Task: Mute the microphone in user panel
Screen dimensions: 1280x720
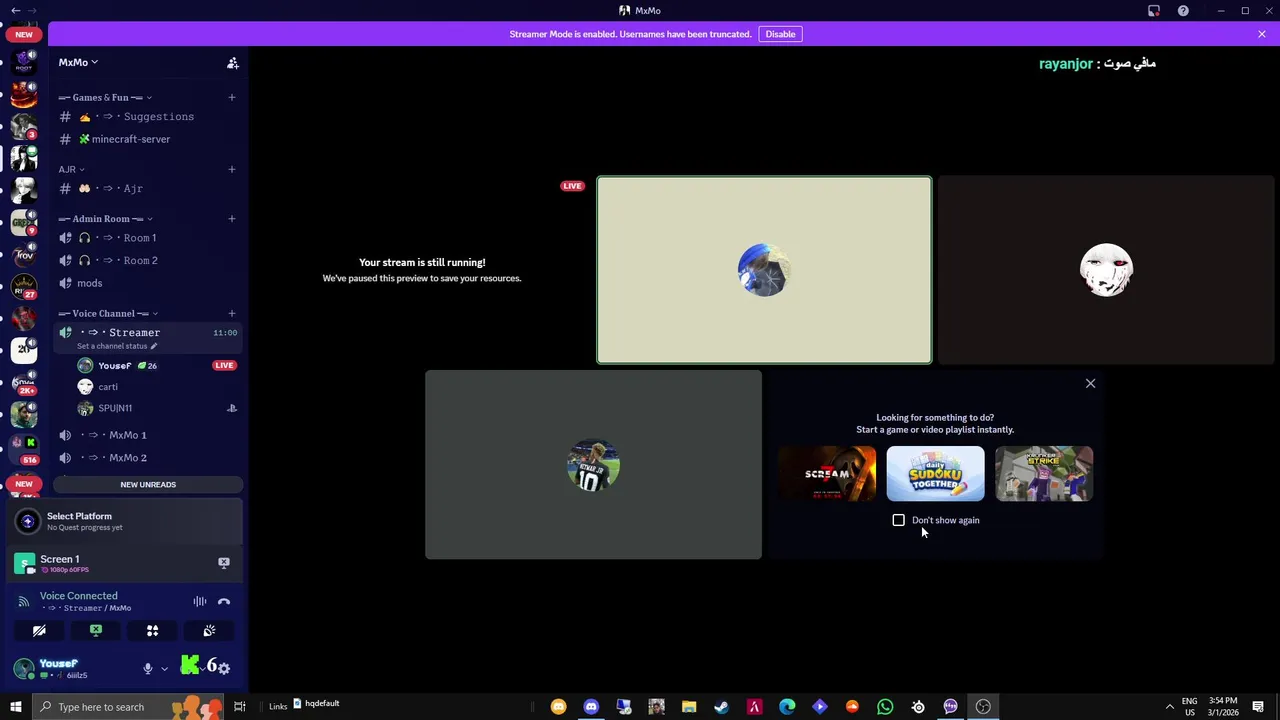Action: (148, 668)
